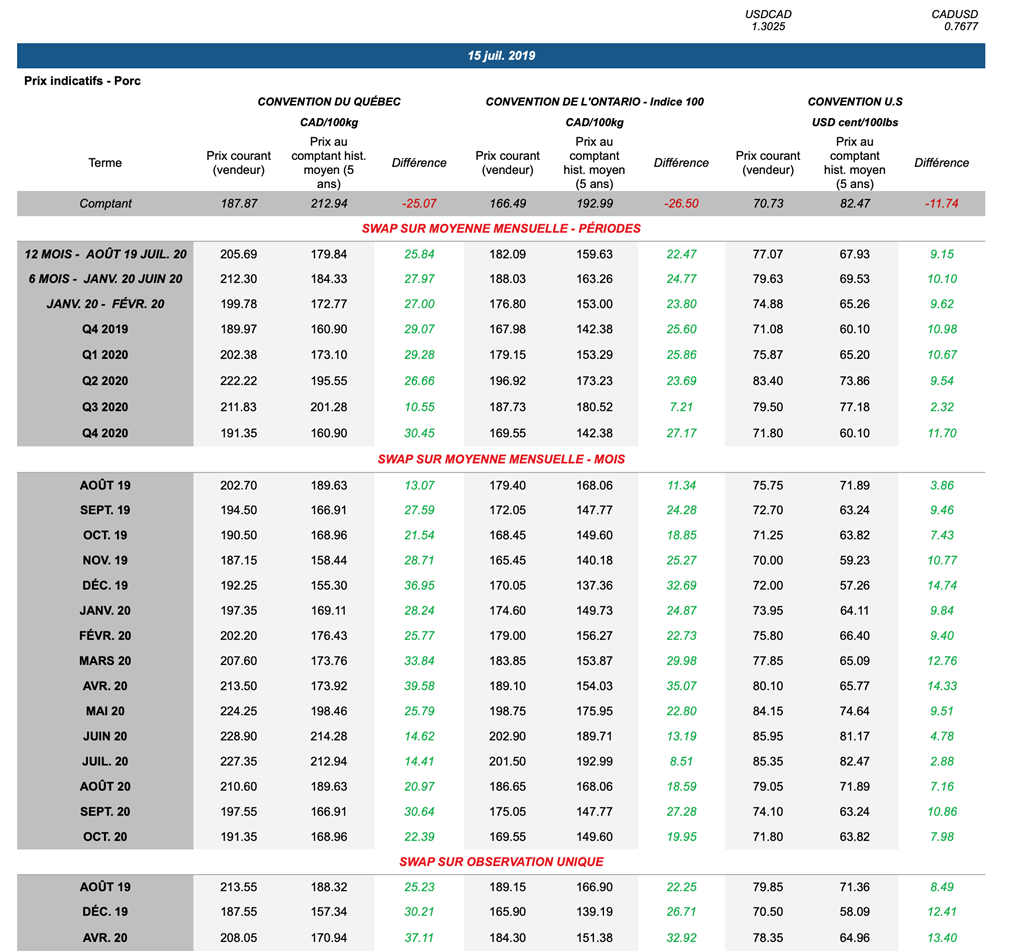Click the Q4 2019 row label
1024x952 pixels.
tap(105, 329)
